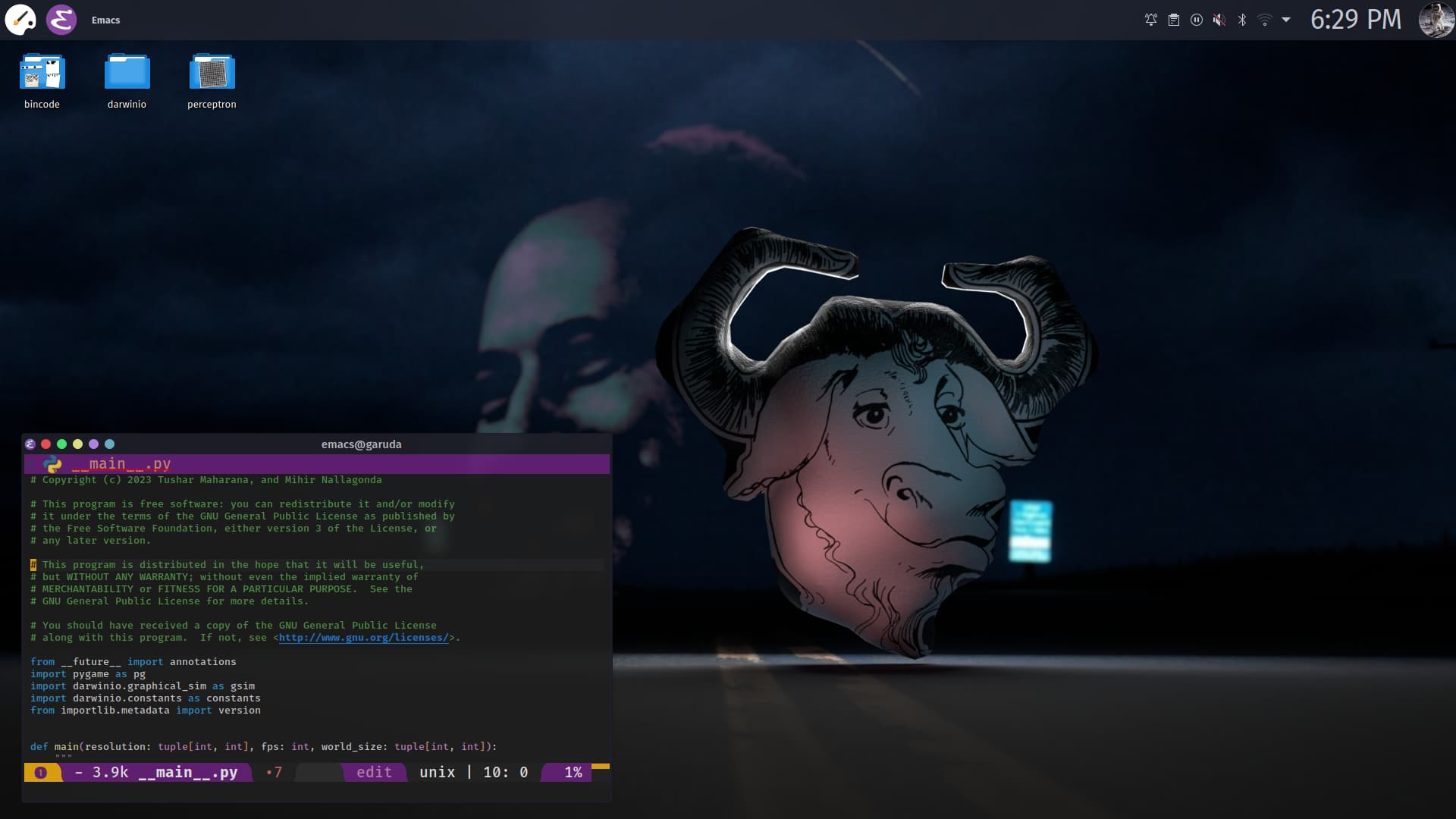Click the purple titlebar button of Emacs window

[93, 444]
